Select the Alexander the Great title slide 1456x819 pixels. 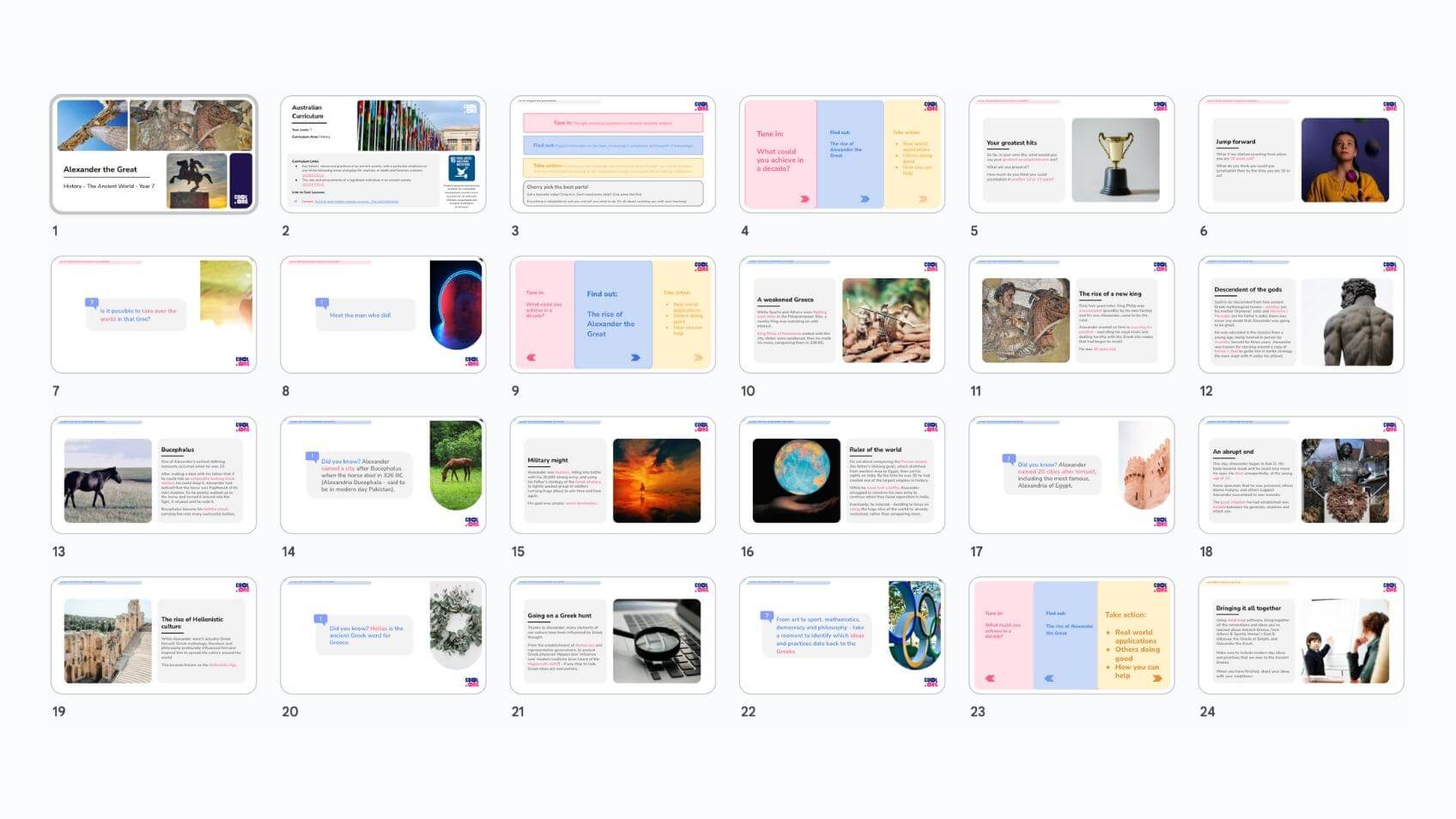(x=154, y=155)
